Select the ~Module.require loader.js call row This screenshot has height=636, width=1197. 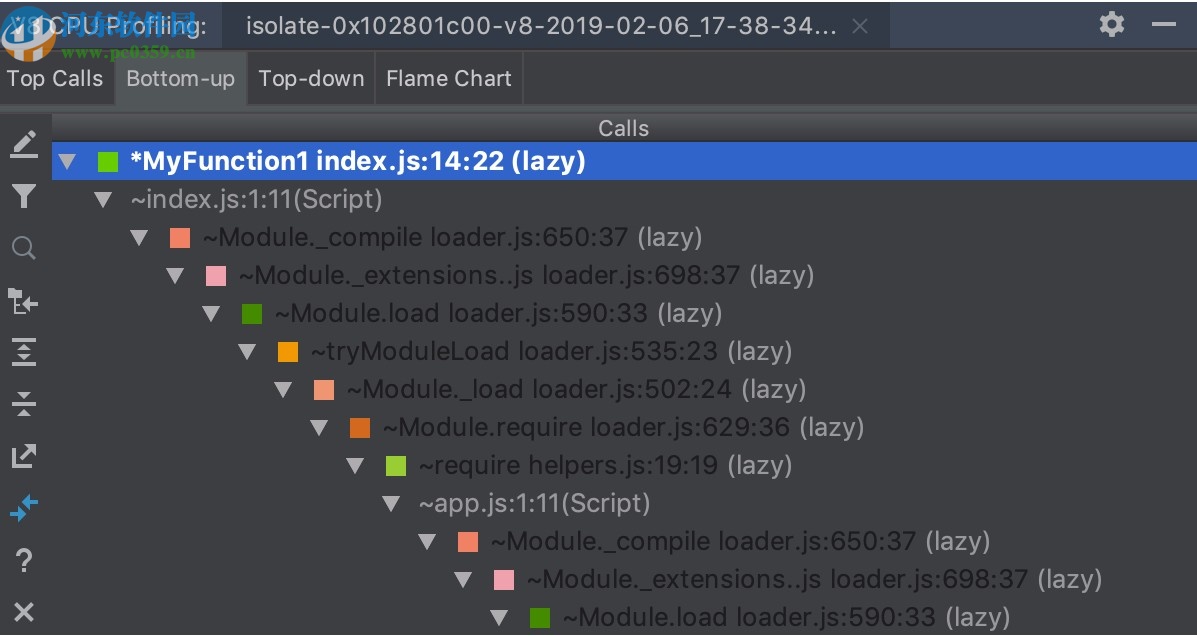click(x=620, y=427)
